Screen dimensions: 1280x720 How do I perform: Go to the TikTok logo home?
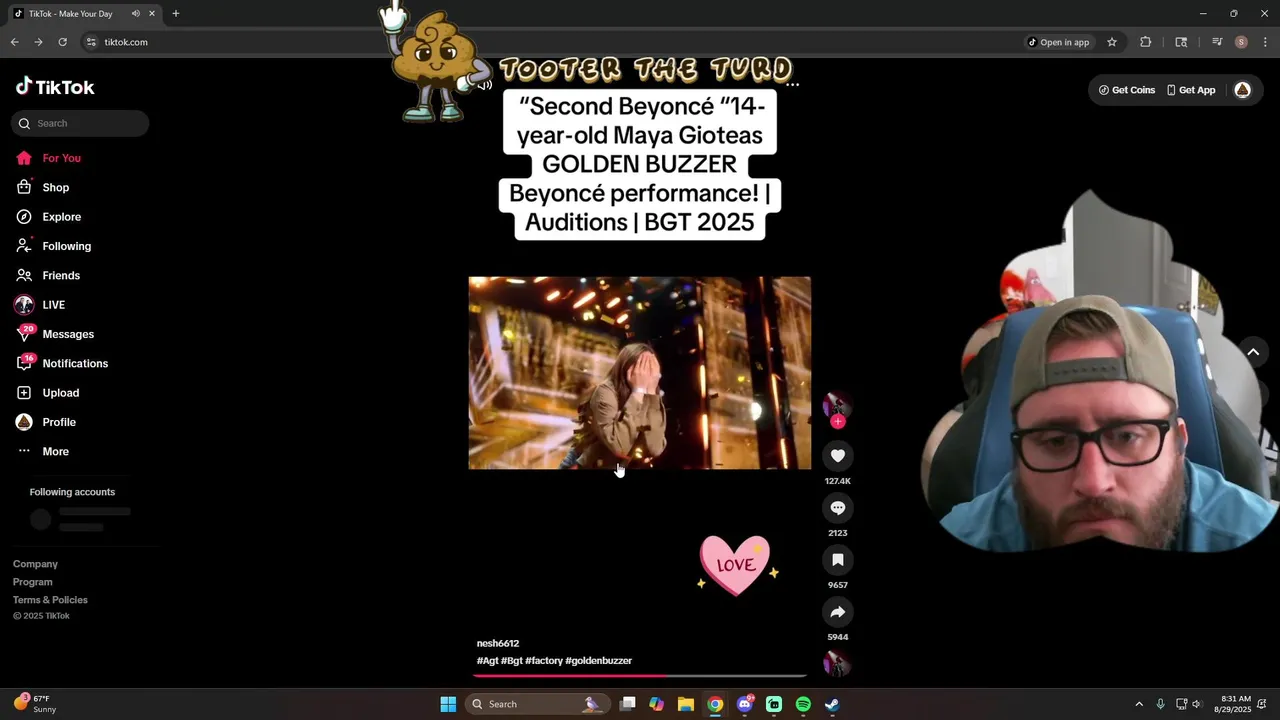tap(55, 87)
